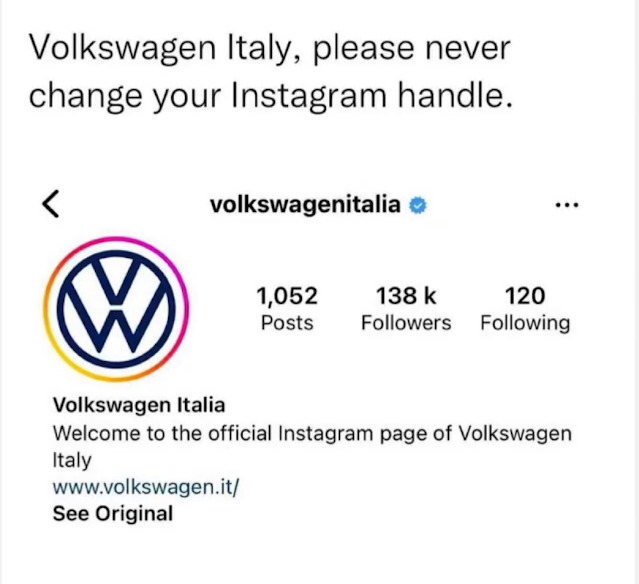Click the Volkswagen Italia display name

click(x=139, y=405)
